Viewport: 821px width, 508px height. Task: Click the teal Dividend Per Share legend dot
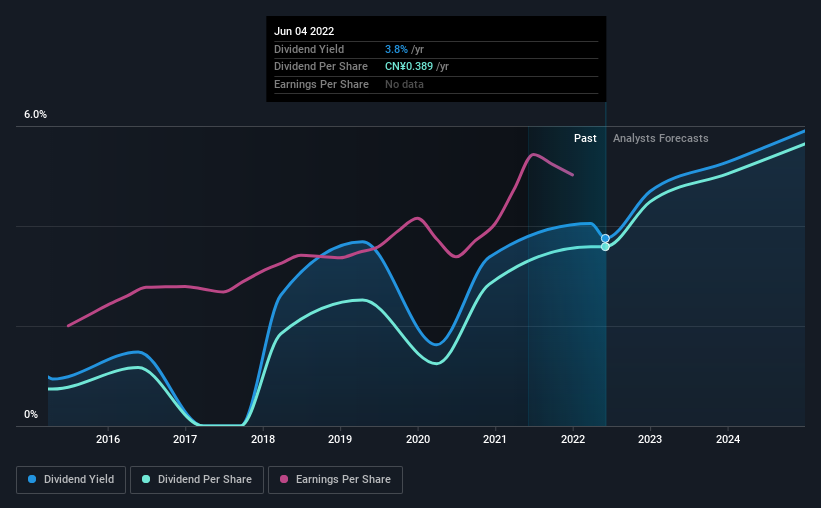tap(146, 479)
